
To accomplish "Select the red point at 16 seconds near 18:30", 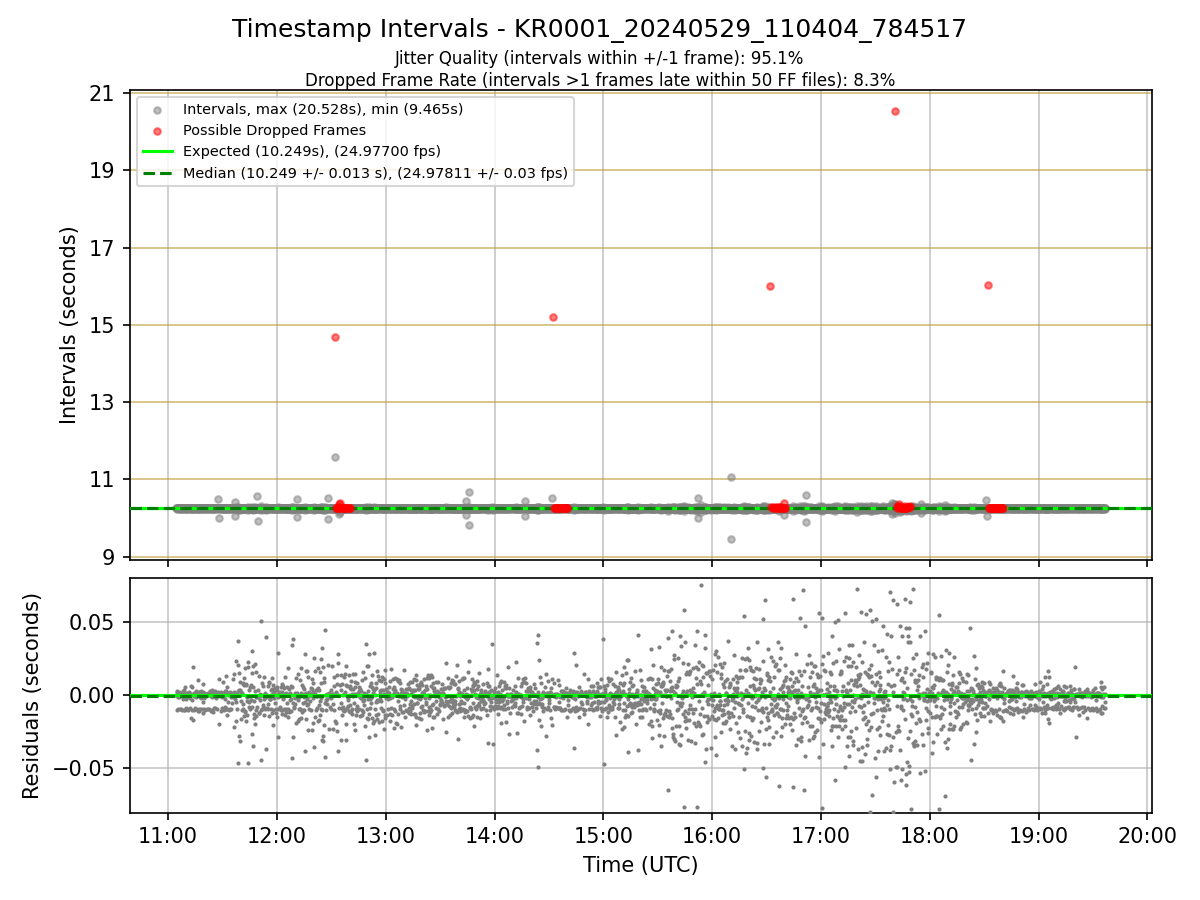I will (x=988, y=285).
